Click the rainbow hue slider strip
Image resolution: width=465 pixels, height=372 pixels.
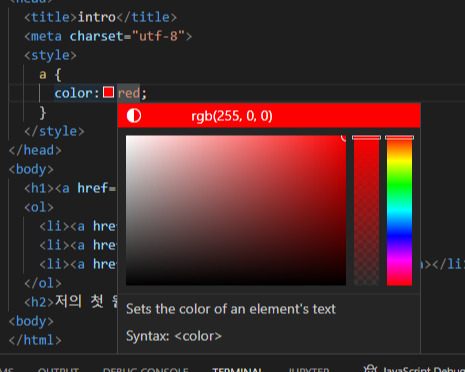399,210
